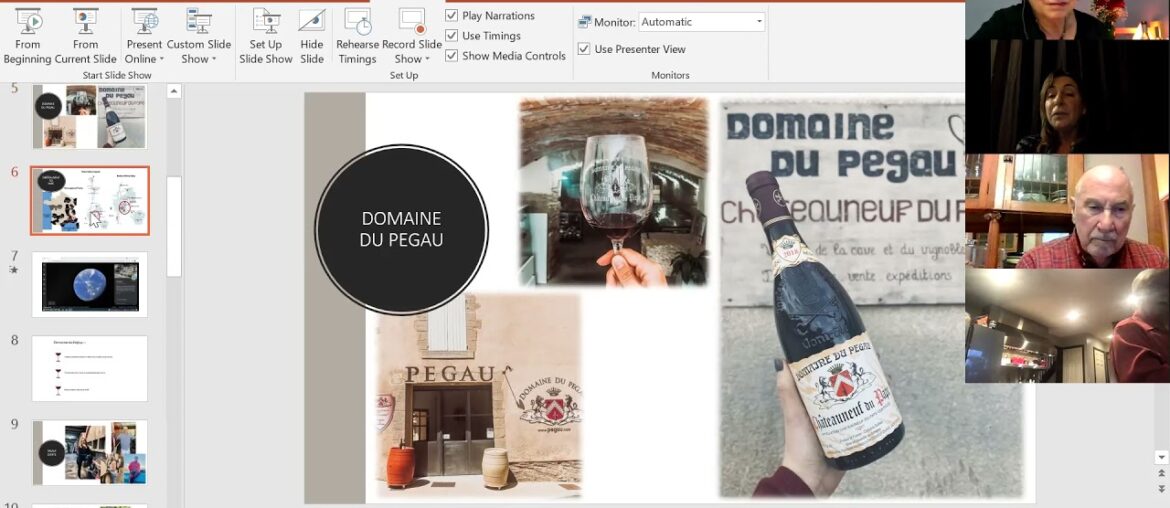Click video tile of woman with dark hair

(1067, 97)
